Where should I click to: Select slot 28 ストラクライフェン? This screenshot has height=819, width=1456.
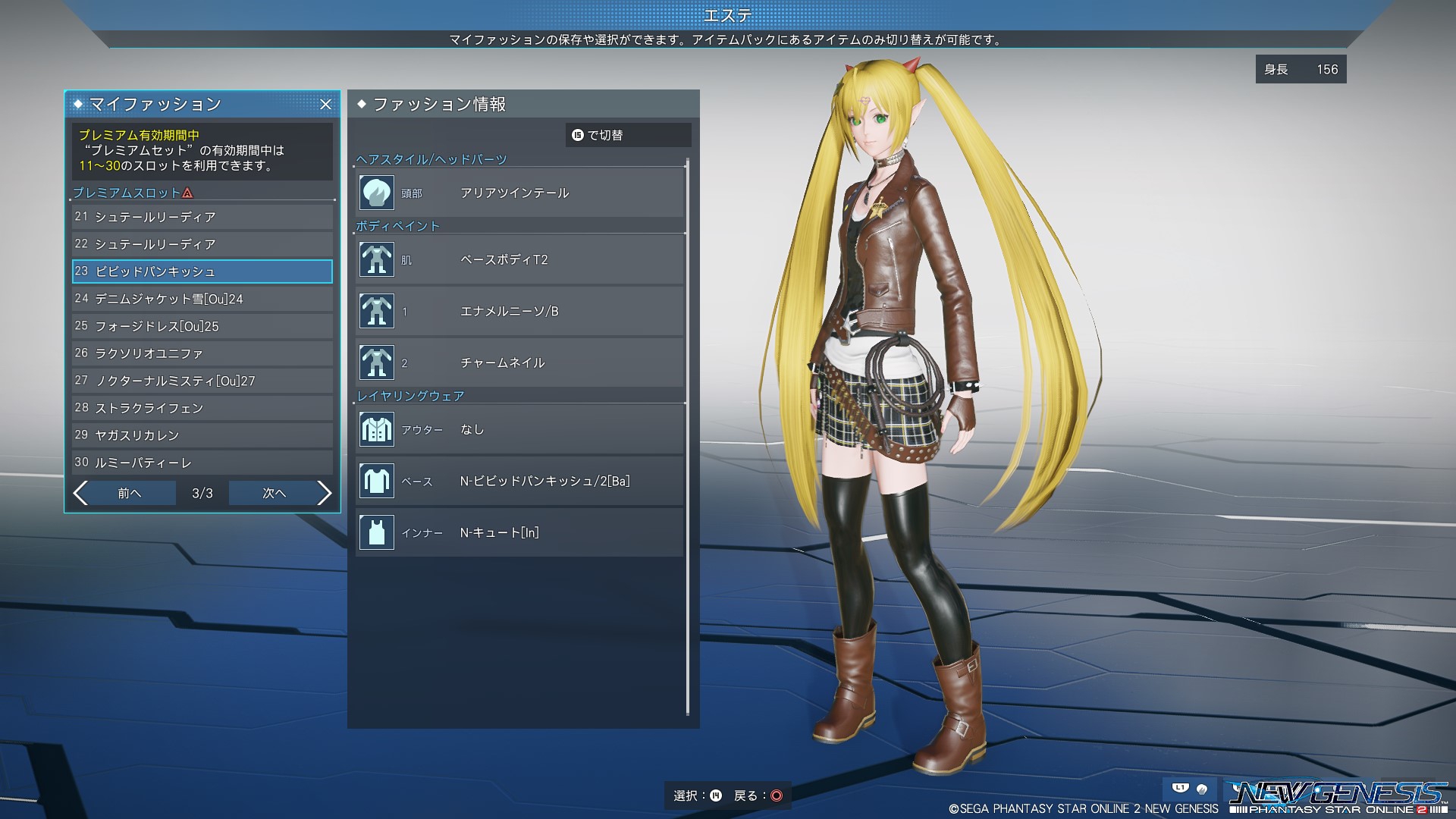click(x=202, y=408)
